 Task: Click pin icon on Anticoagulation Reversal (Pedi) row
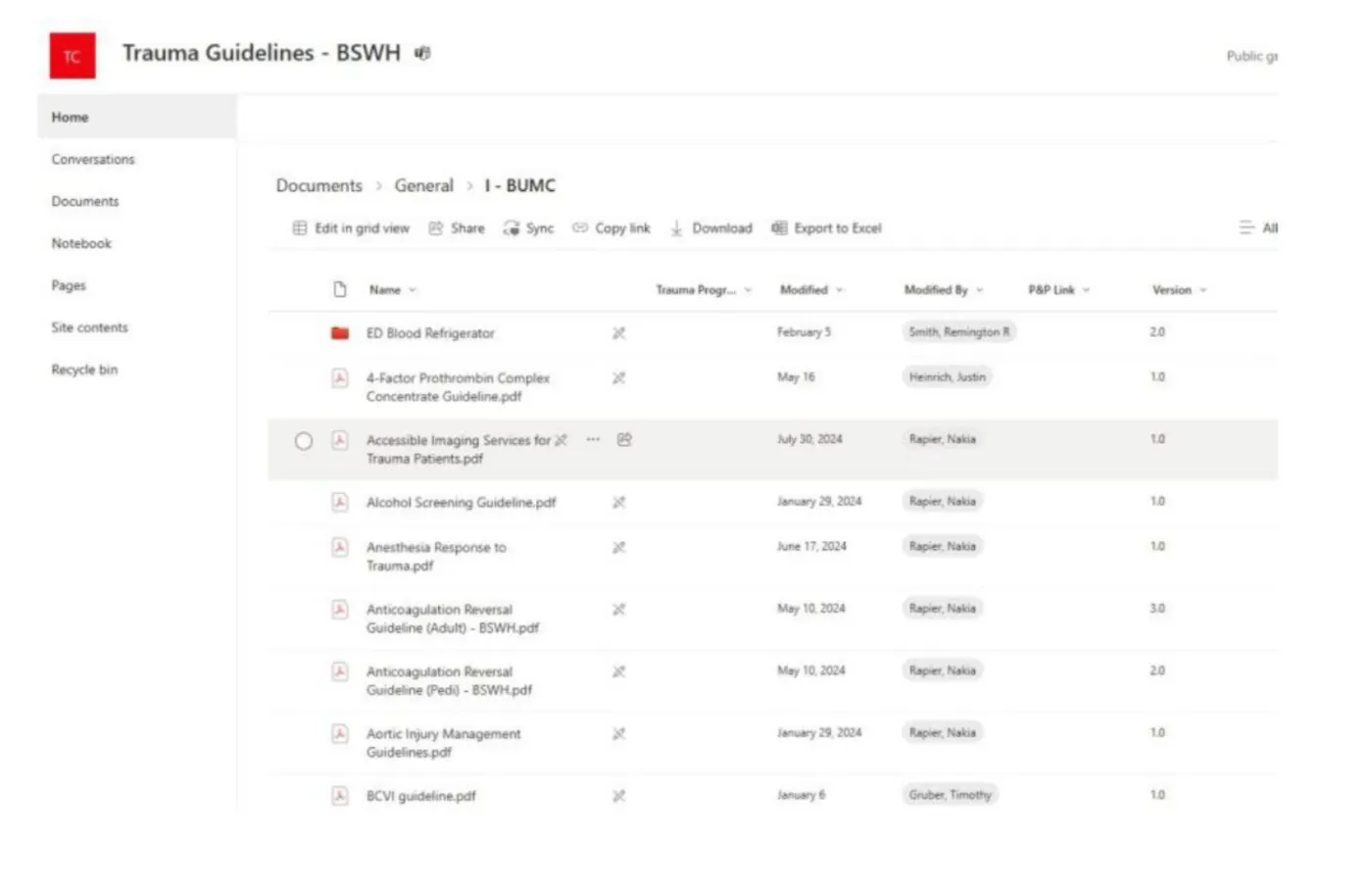[618, 671]
